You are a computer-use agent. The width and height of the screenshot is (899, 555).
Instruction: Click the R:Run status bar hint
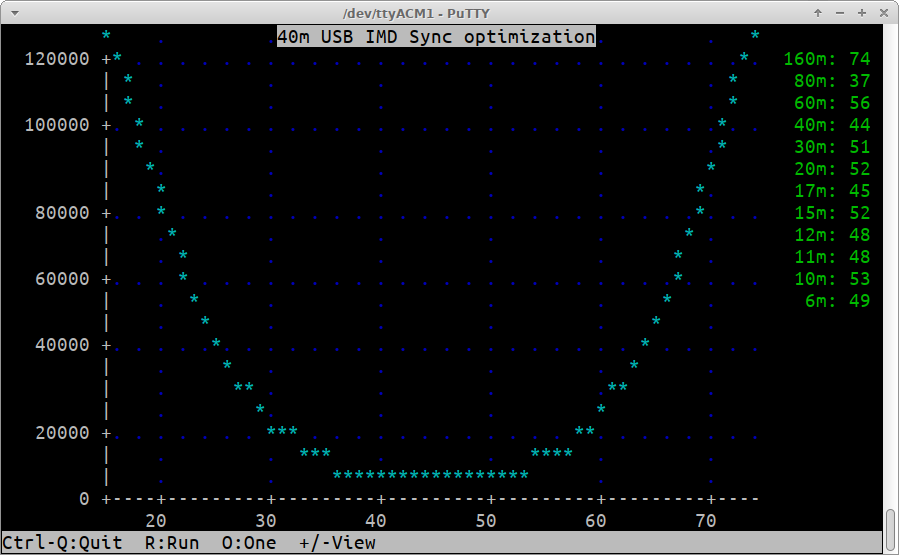172,543
